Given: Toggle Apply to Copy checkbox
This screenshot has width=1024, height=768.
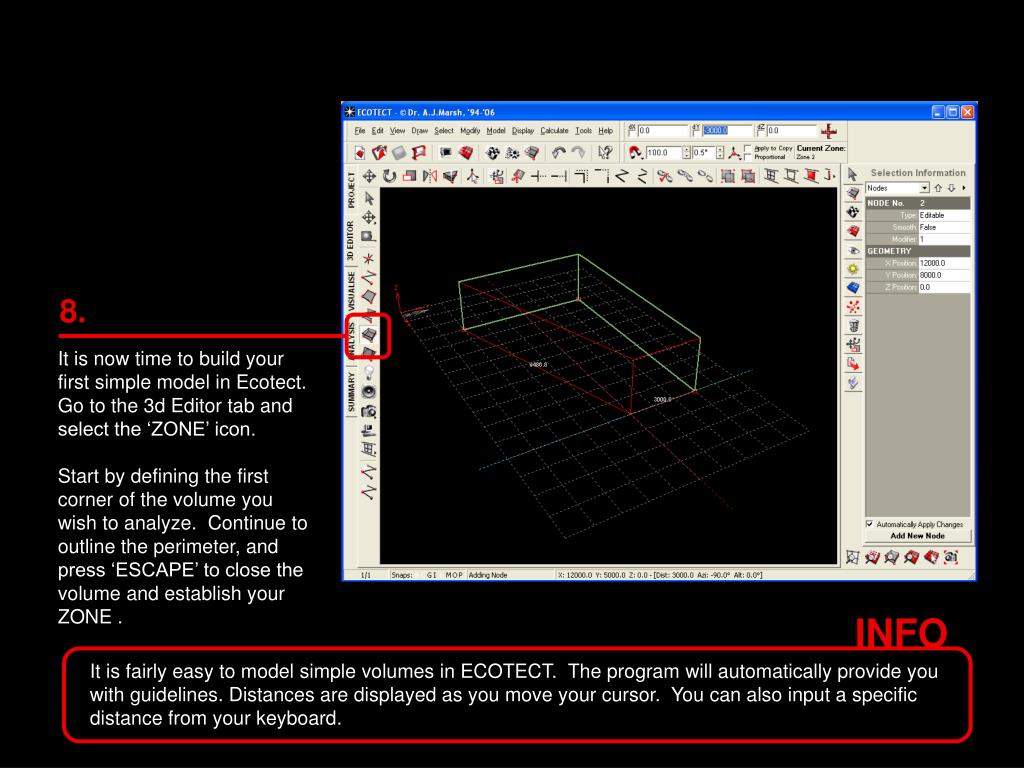Looking at the screenshot, I should 748,148.
